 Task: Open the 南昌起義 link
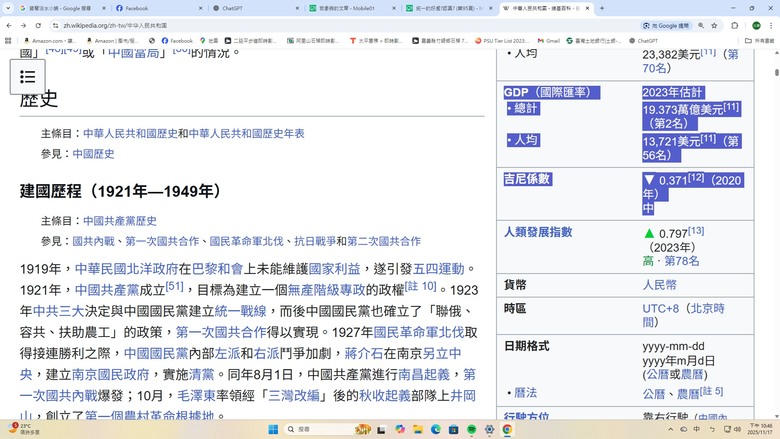(x=424, y=374)
